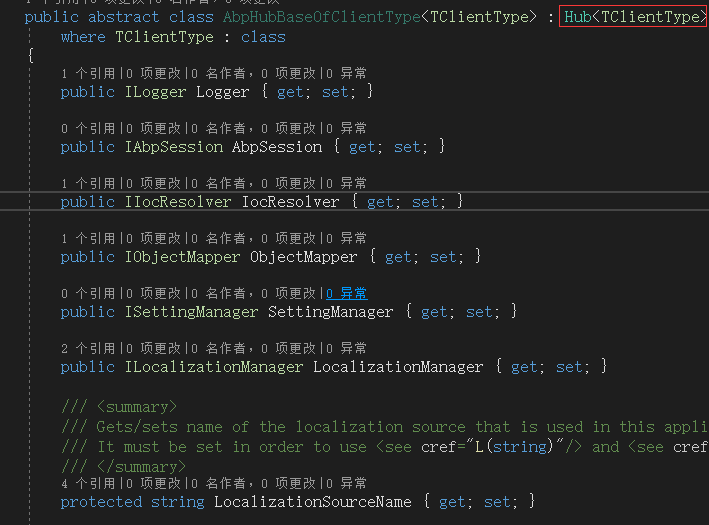
Task: Open '4 个引用' CodeLens references link
Action: 88,484
